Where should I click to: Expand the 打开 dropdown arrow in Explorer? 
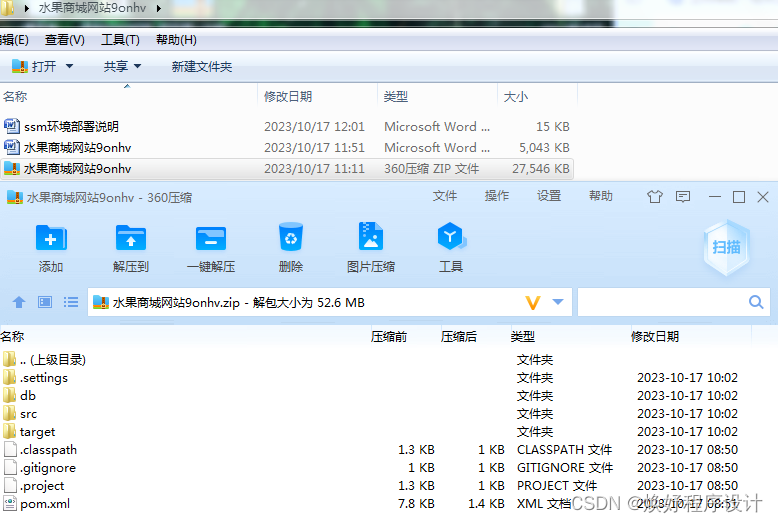(x=69, y=66)
